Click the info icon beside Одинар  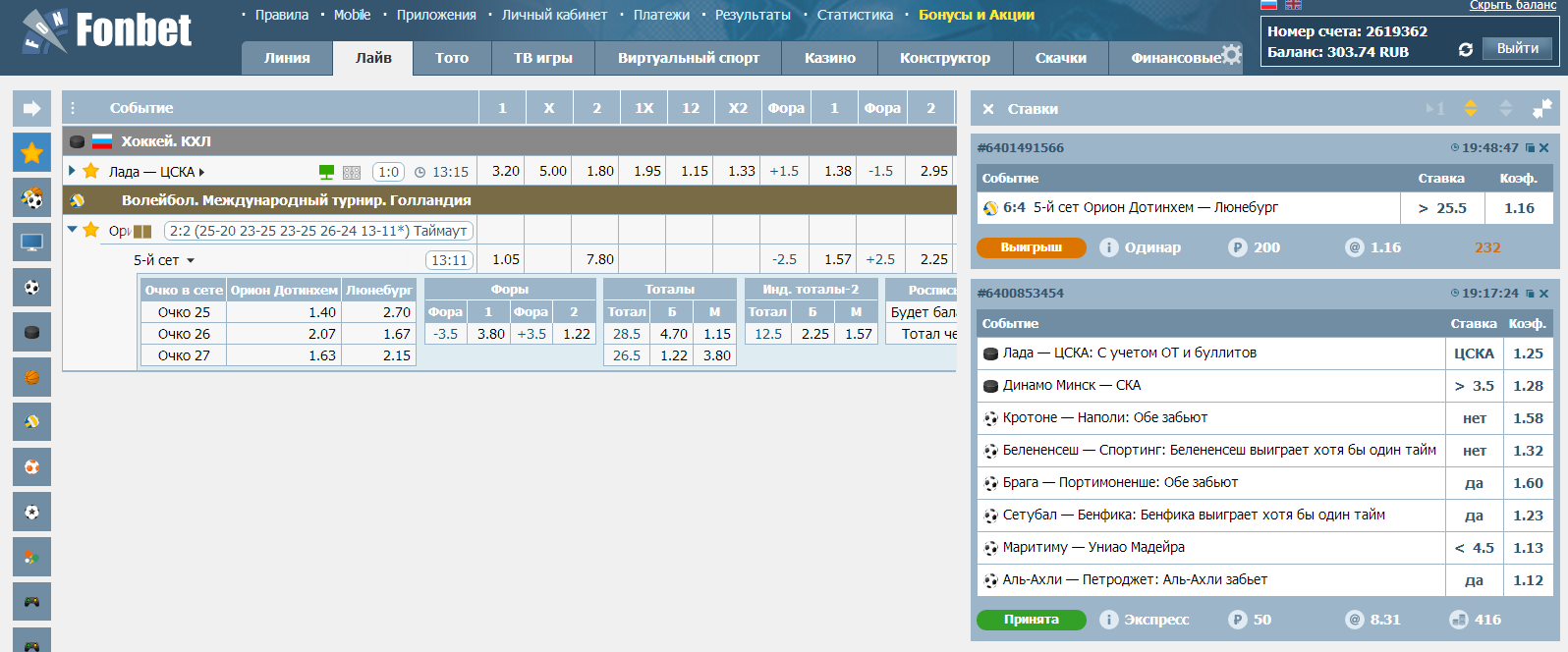(1109, 247)
